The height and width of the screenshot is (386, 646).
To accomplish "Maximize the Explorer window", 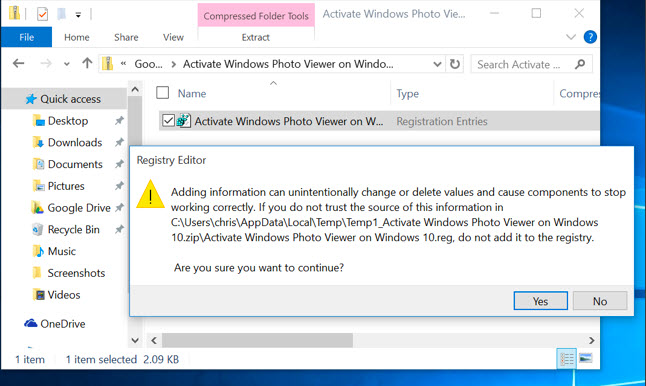I will click(536, 13).
